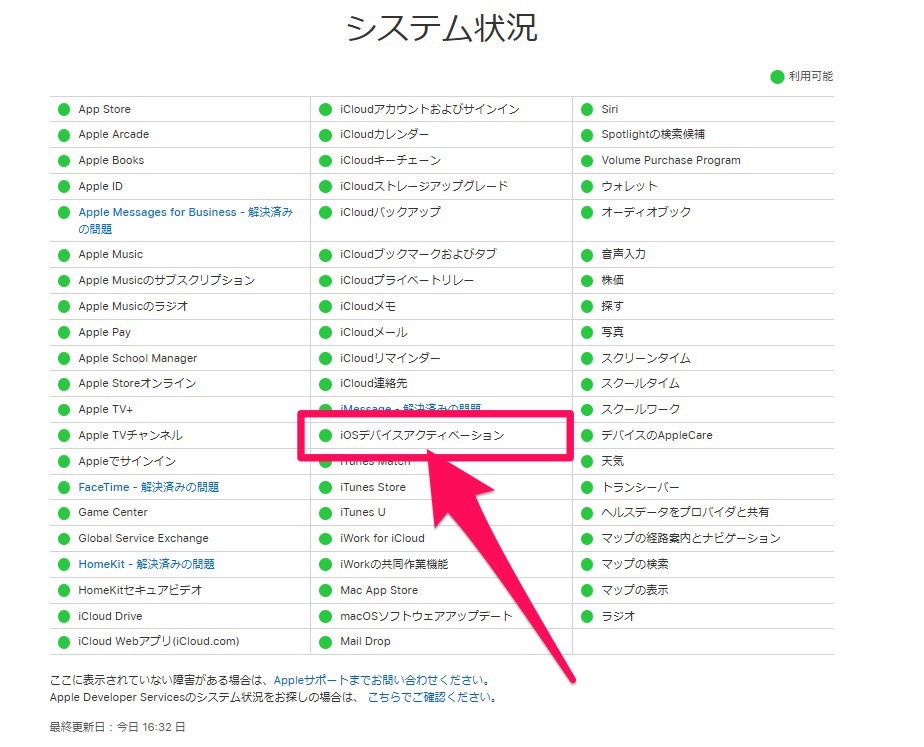Select the トランシーバー row text
This screenshot has height=747, width=924.
point(641,487)
